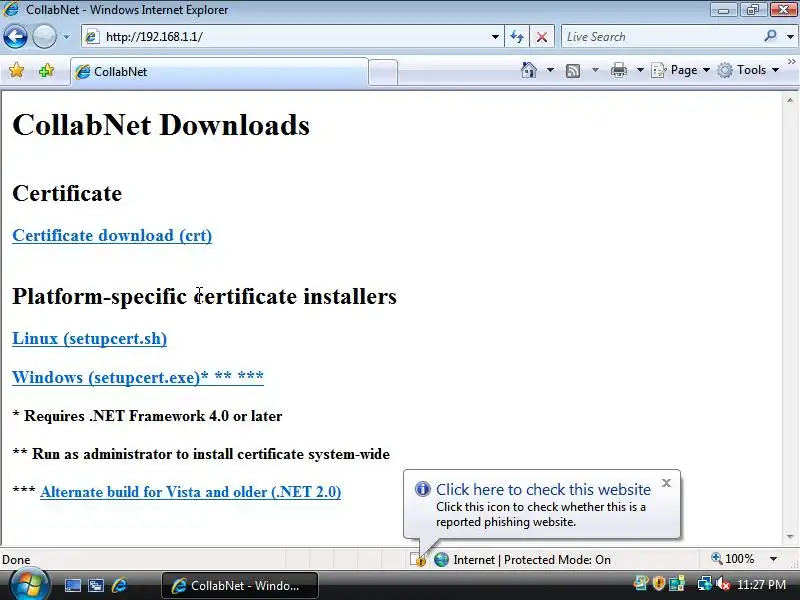The width and height of the screenshot is (800, 600).
Task: Click the page scrollbar up arrow
Action: pyautogui.click(x=790, y=101)
